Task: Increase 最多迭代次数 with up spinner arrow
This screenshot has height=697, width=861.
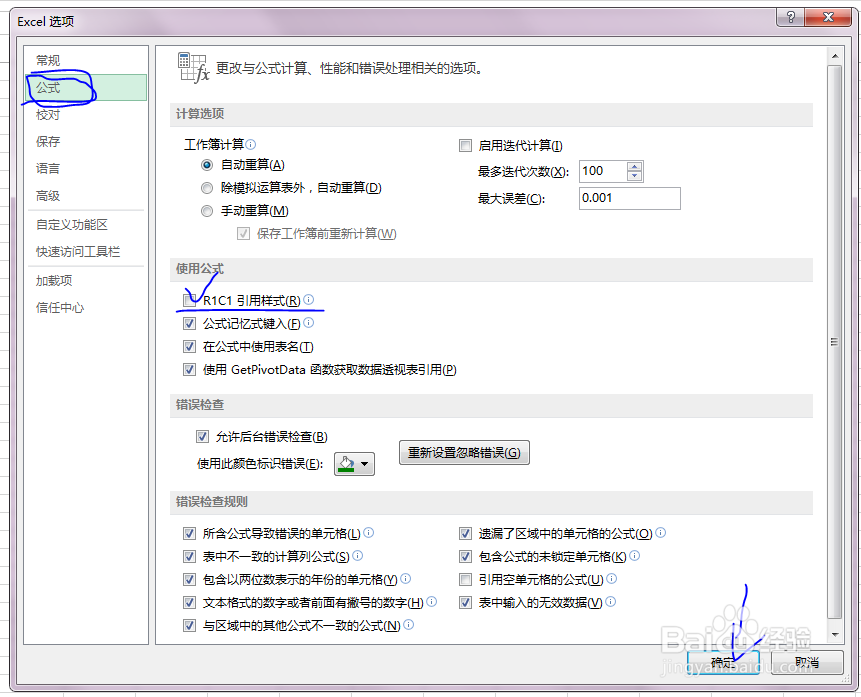Action: 635,166
